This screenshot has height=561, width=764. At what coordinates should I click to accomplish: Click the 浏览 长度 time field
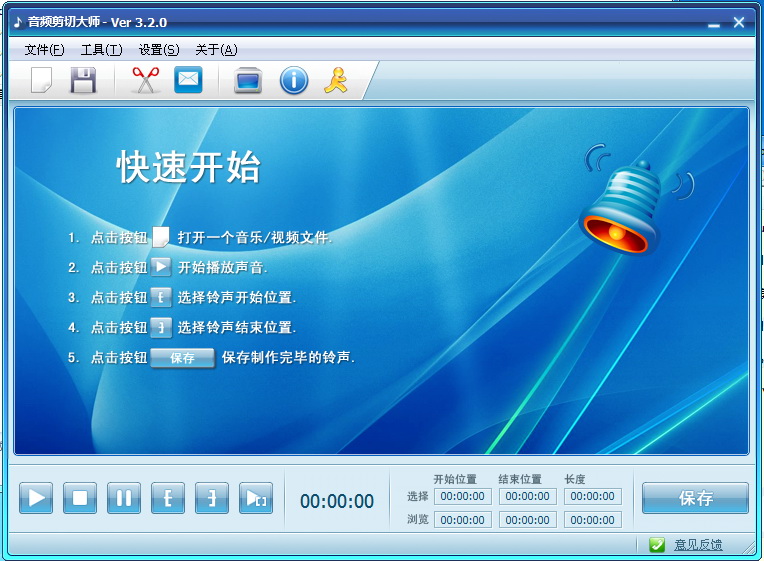click(592, 520)
